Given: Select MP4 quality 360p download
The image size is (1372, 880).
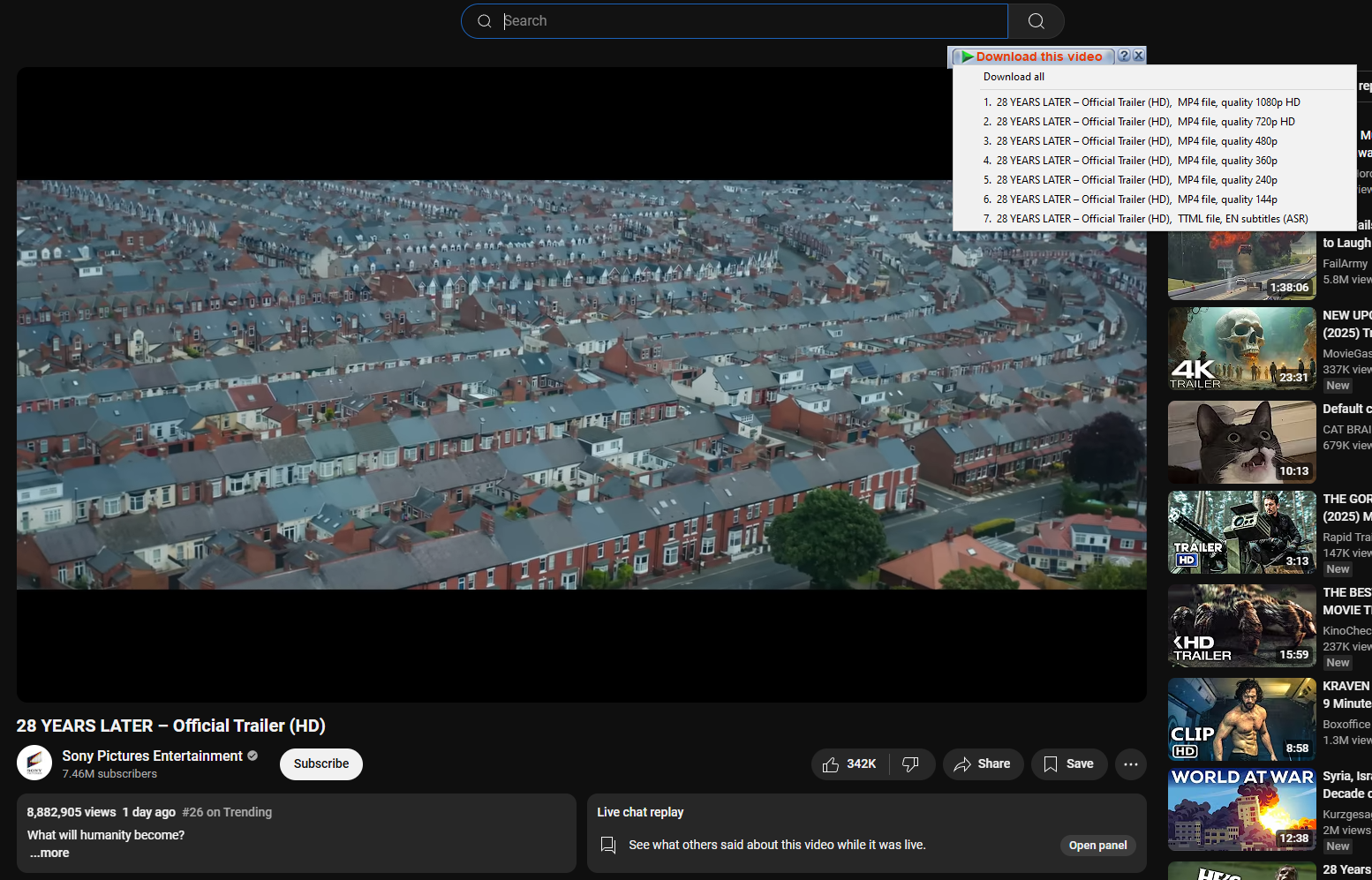Looking at the screenshot, I should pos(1154,161).
